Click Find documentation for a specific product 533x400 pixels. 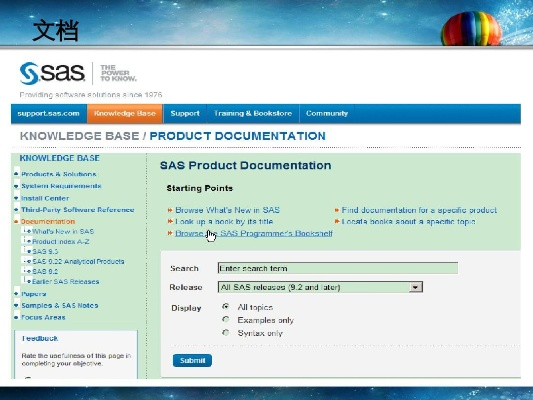[419, 210]
